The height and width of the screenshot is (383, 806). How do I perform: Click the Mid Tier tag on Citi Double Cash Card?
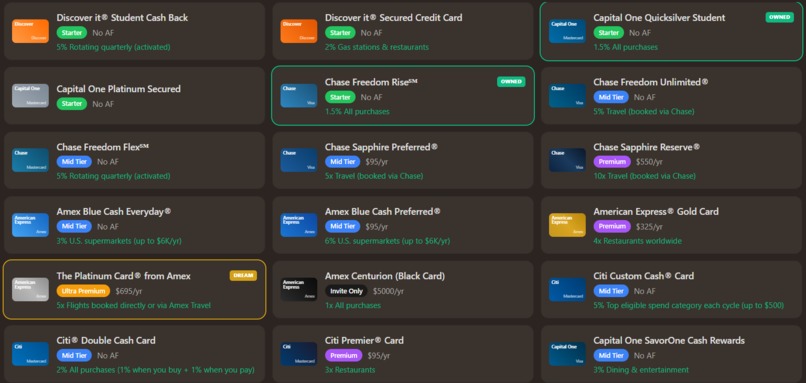tap(74, 355)
